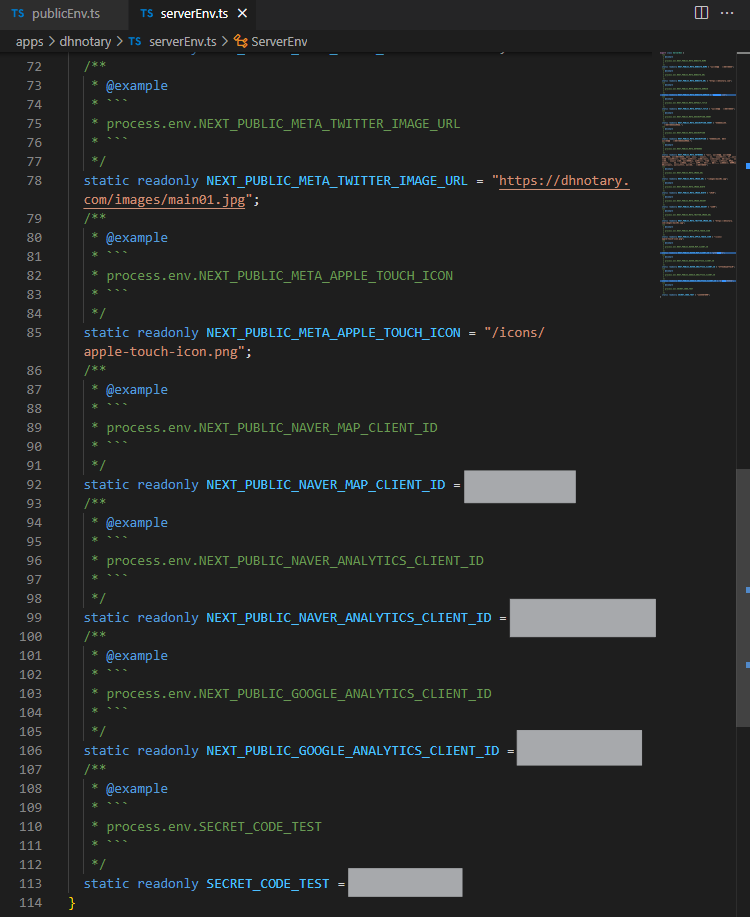Expand the ServerEnv symbol breadcrumb
The image size is (750, 917).
pyautogui.click(x=279, y=42)
